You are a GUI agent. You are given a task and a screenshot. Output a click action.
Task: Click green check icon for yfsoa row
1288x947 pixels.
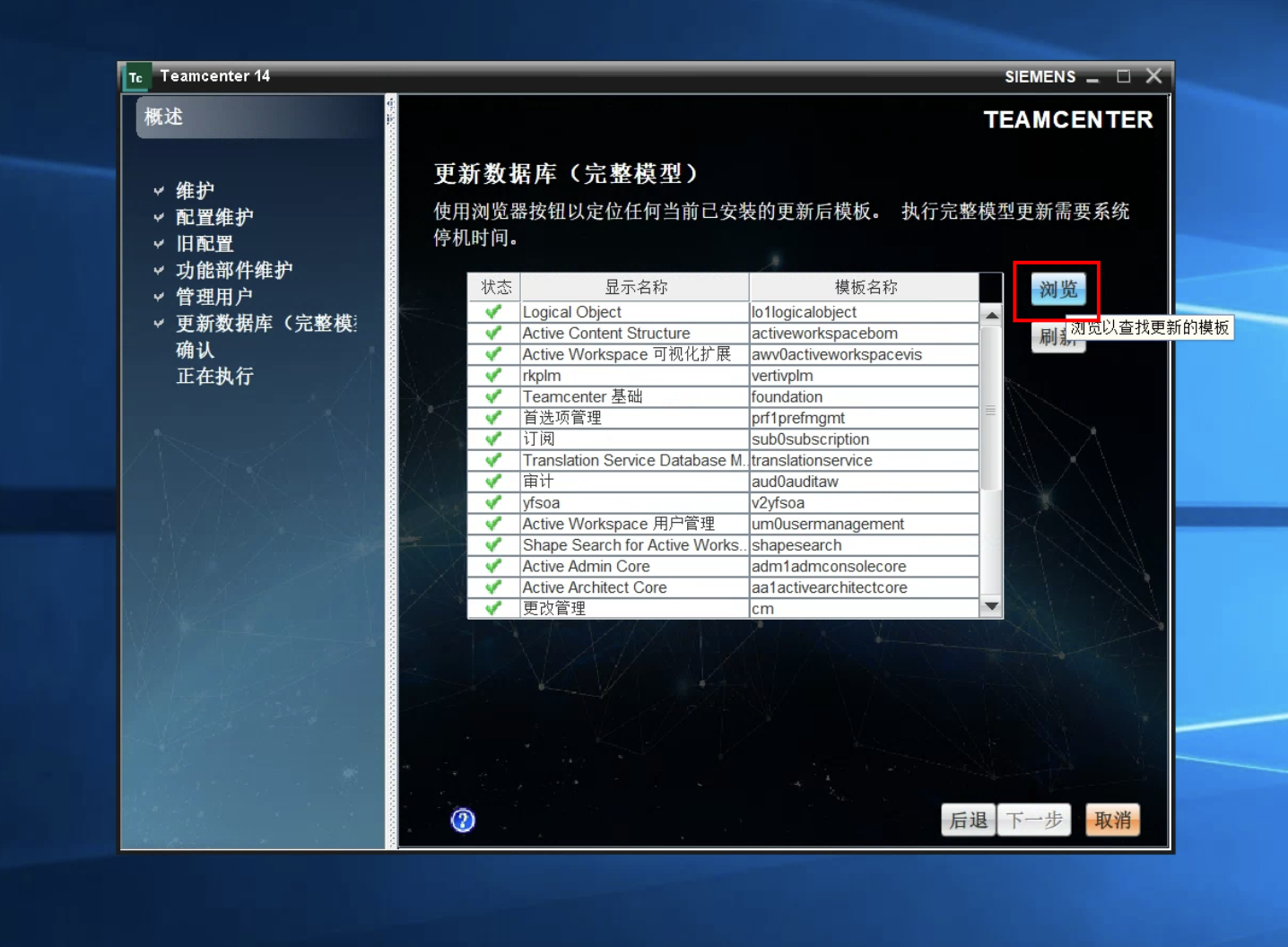point(493,503)
